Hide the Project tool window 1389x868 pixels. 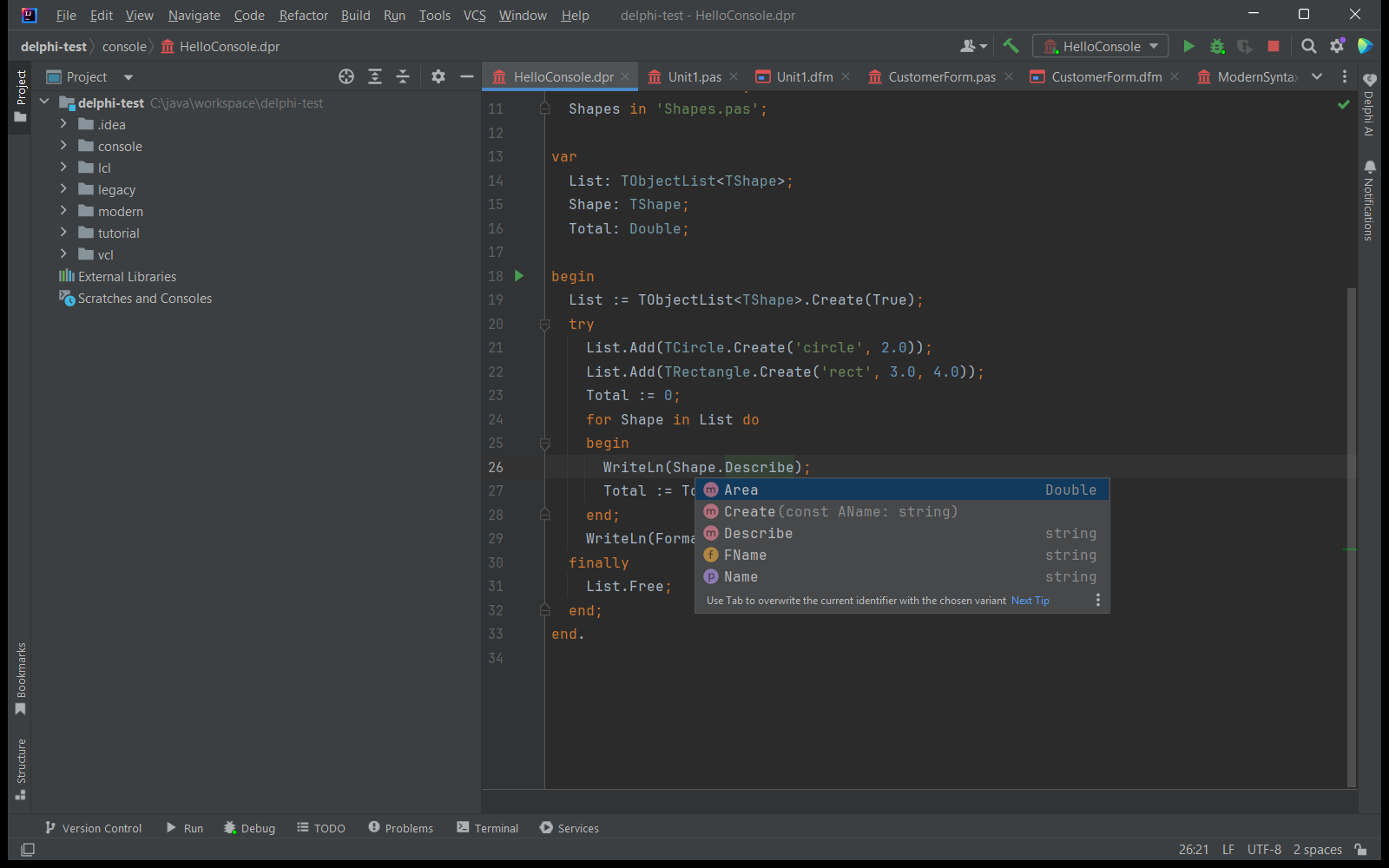pyautogui.click(x=467, y=76)
